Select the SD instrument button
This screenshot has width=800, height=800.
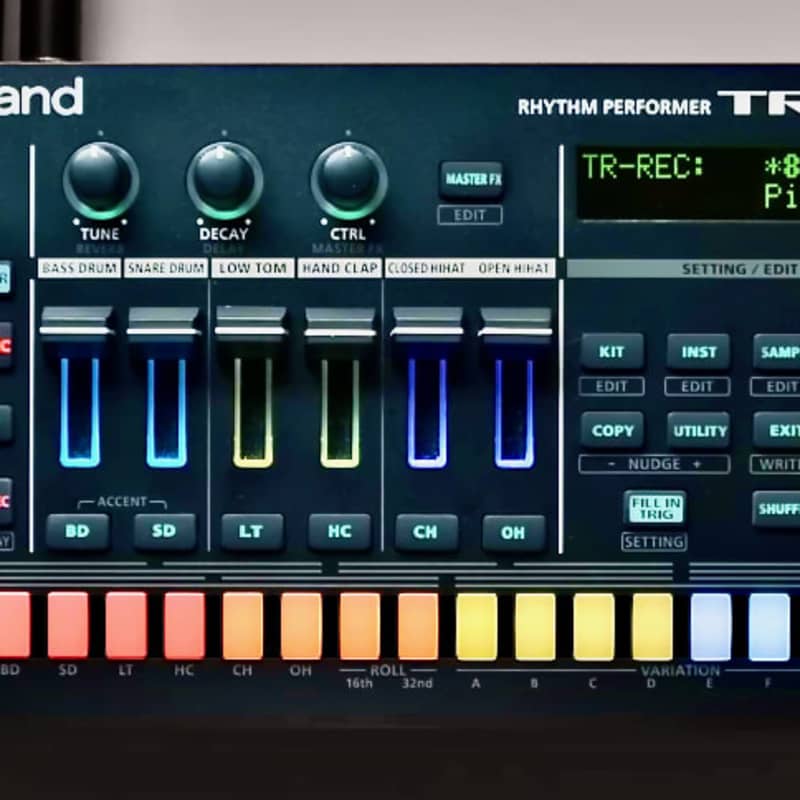(164, 532)
